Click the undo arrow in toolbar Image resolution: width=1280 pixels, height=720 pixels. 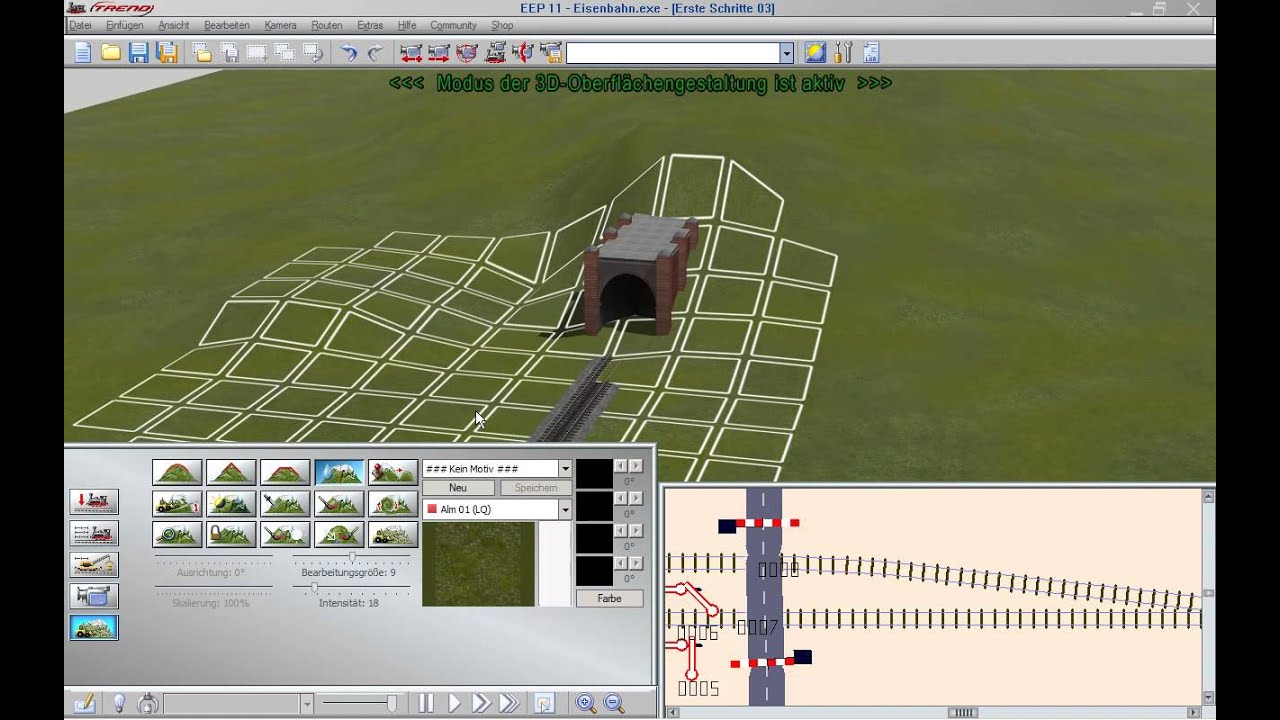(x=348, y=53)
